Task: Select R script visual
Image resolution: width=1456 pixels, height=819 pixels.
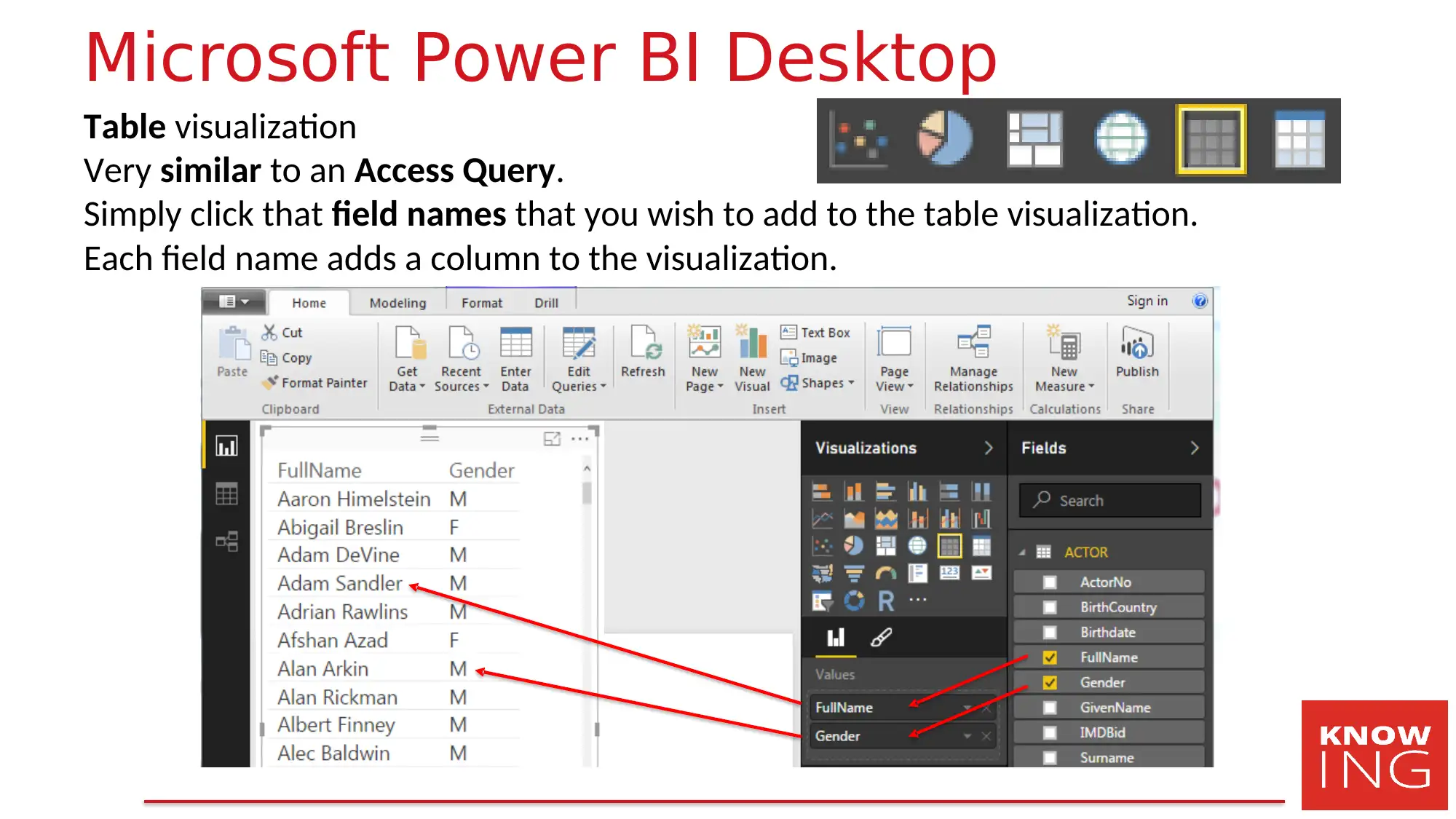Action: [885, 601]
